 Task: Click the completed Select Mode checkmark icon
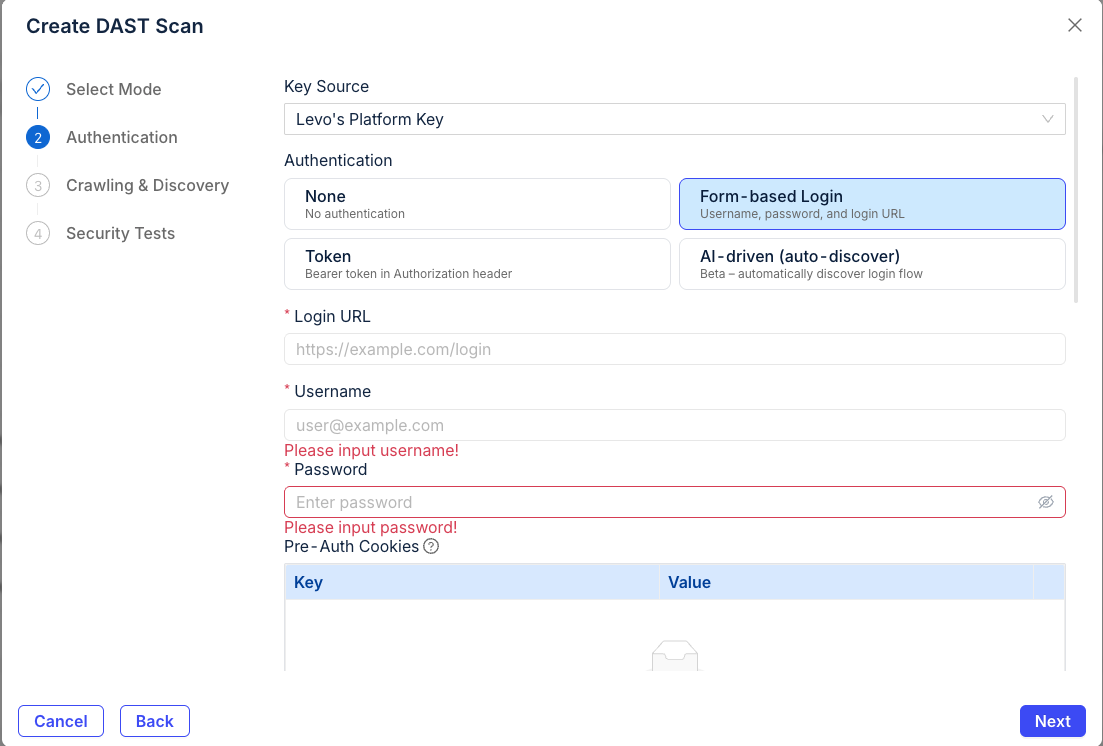coord(37,88)
